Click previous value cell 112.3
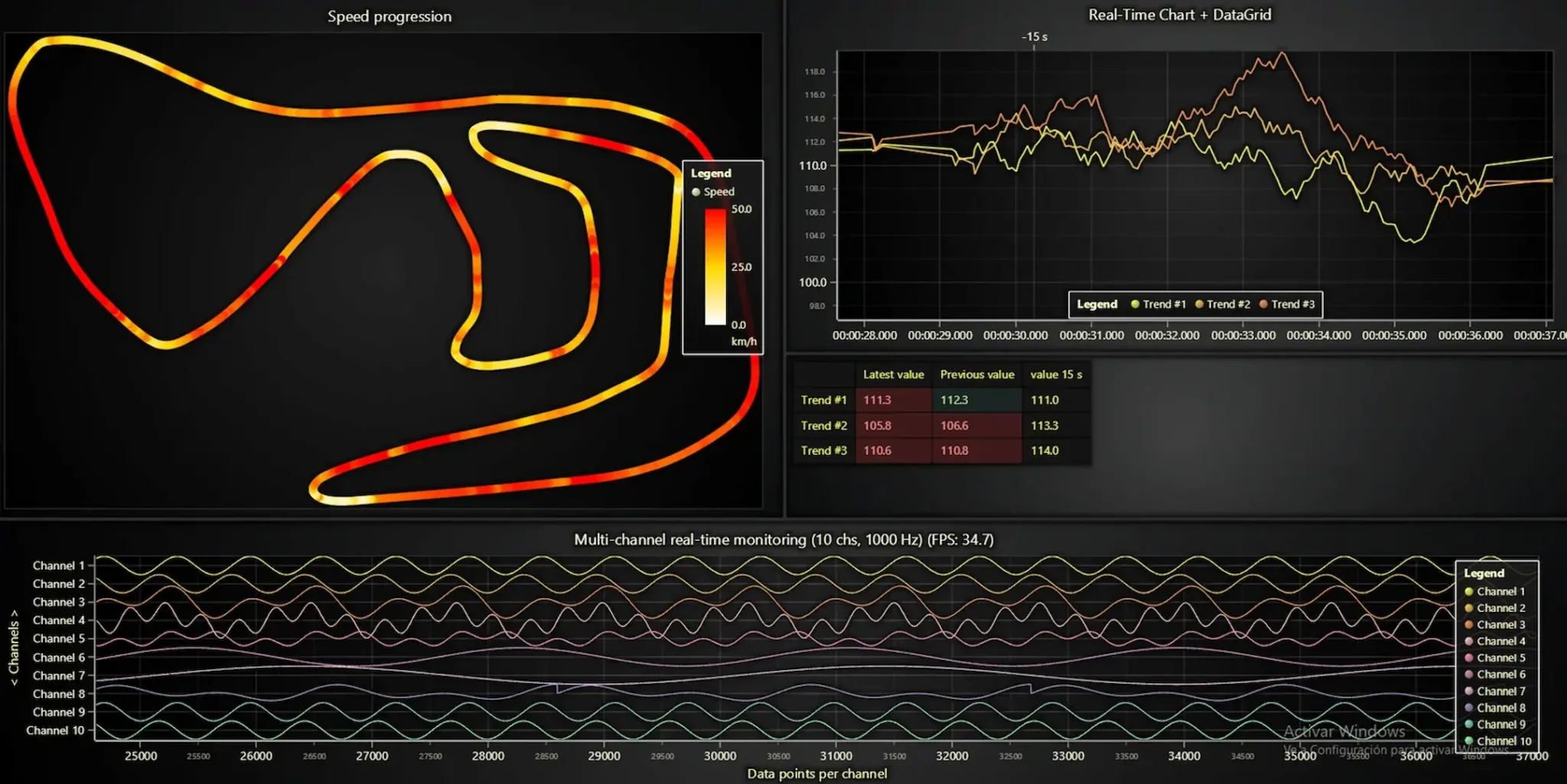Screen dimensions: 1567x784 coord(977,400)
